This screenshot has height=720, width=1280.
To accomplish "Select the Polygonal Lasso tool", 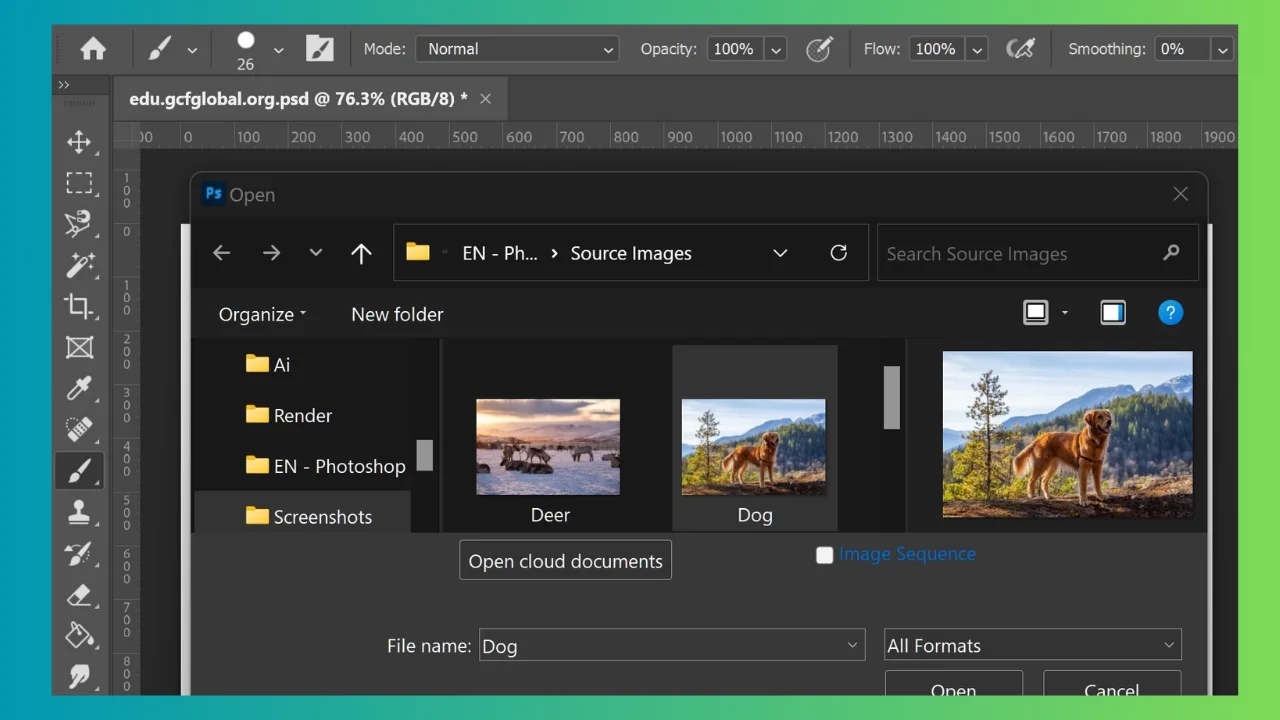I will [x=79, y=224].
